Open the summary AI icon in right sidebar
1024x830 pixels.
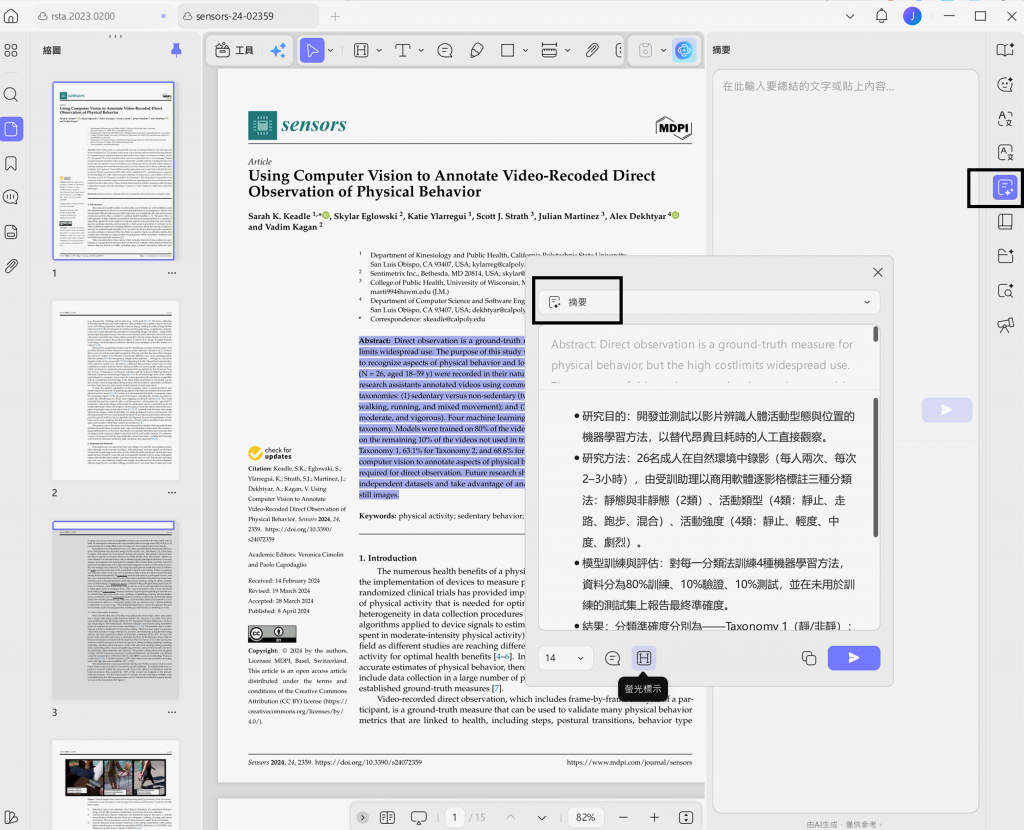pos(1005,187)
